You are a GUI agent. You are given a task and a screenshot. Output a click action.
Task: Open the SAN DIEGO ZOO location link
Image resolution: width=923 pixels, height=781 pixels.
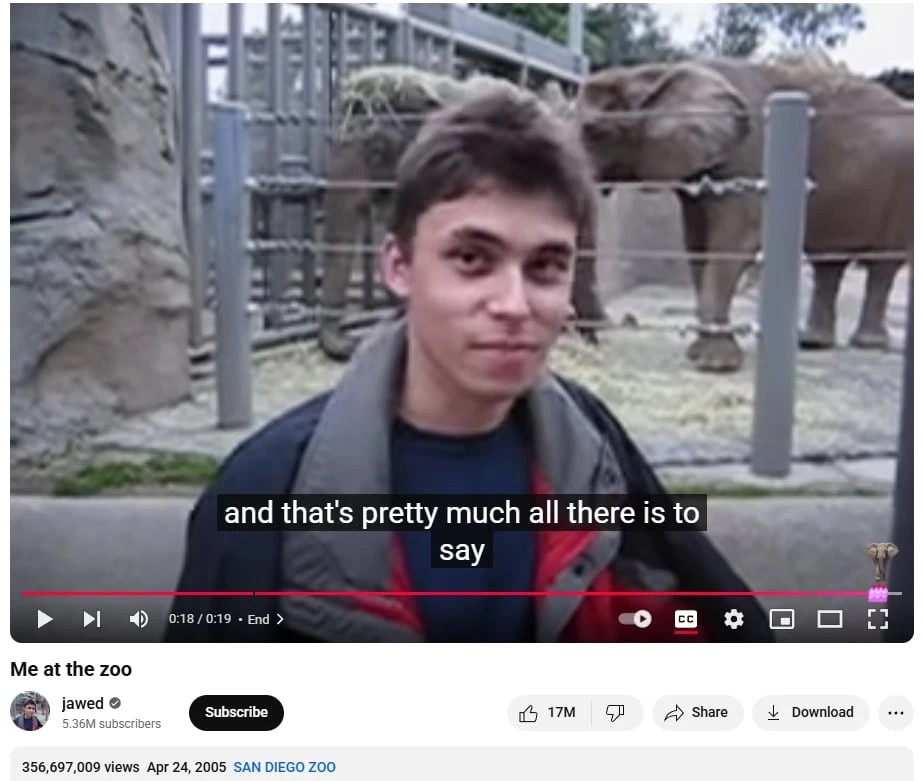pyautogui.click(x=284, y=767)
